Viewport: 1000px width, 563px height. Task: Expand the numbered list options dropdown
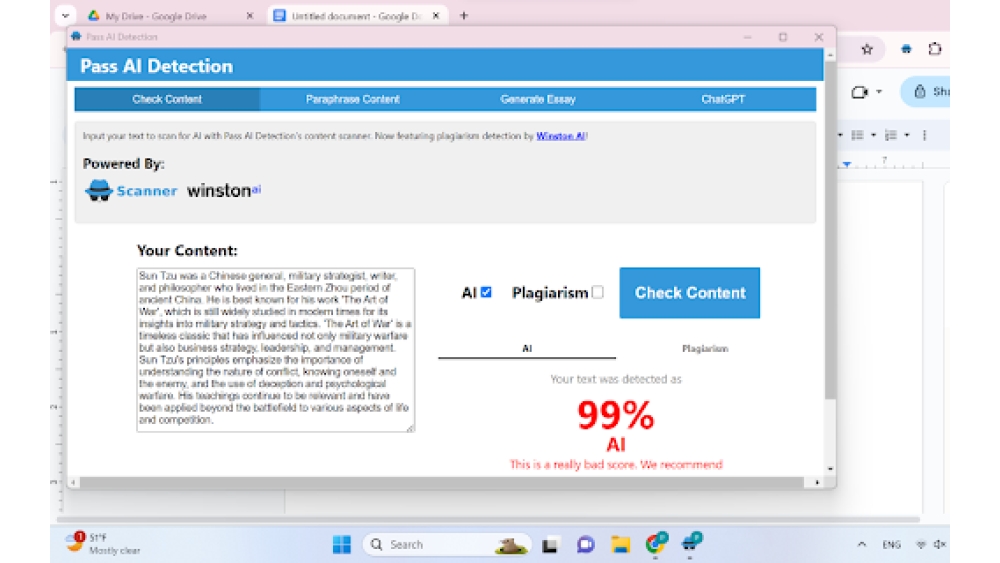pyautogui.click(x=907, y=135)
